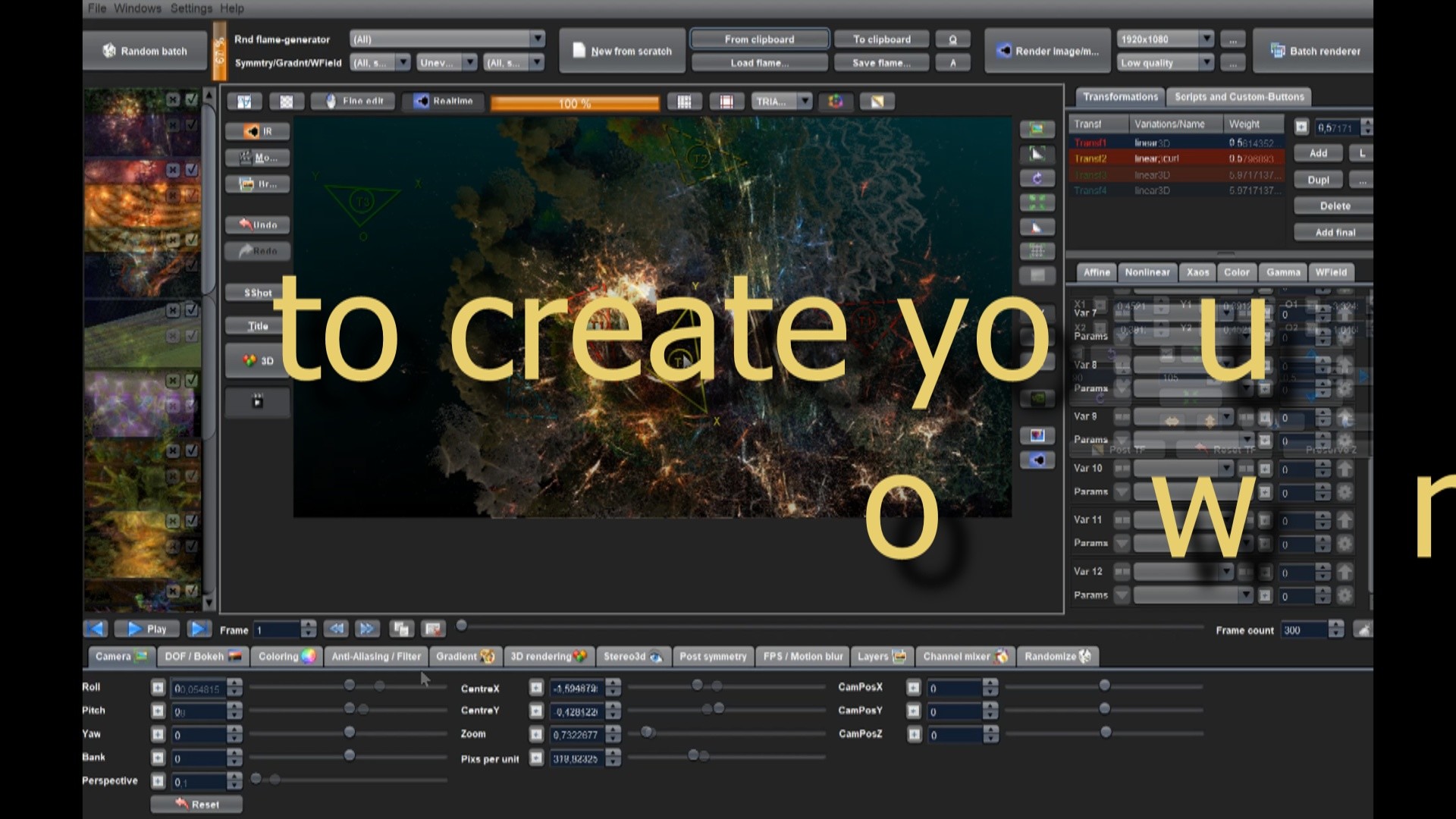1456x819 pixels.
Task: Switch to the Nonlinear tab
Action: click(1147, 272)
